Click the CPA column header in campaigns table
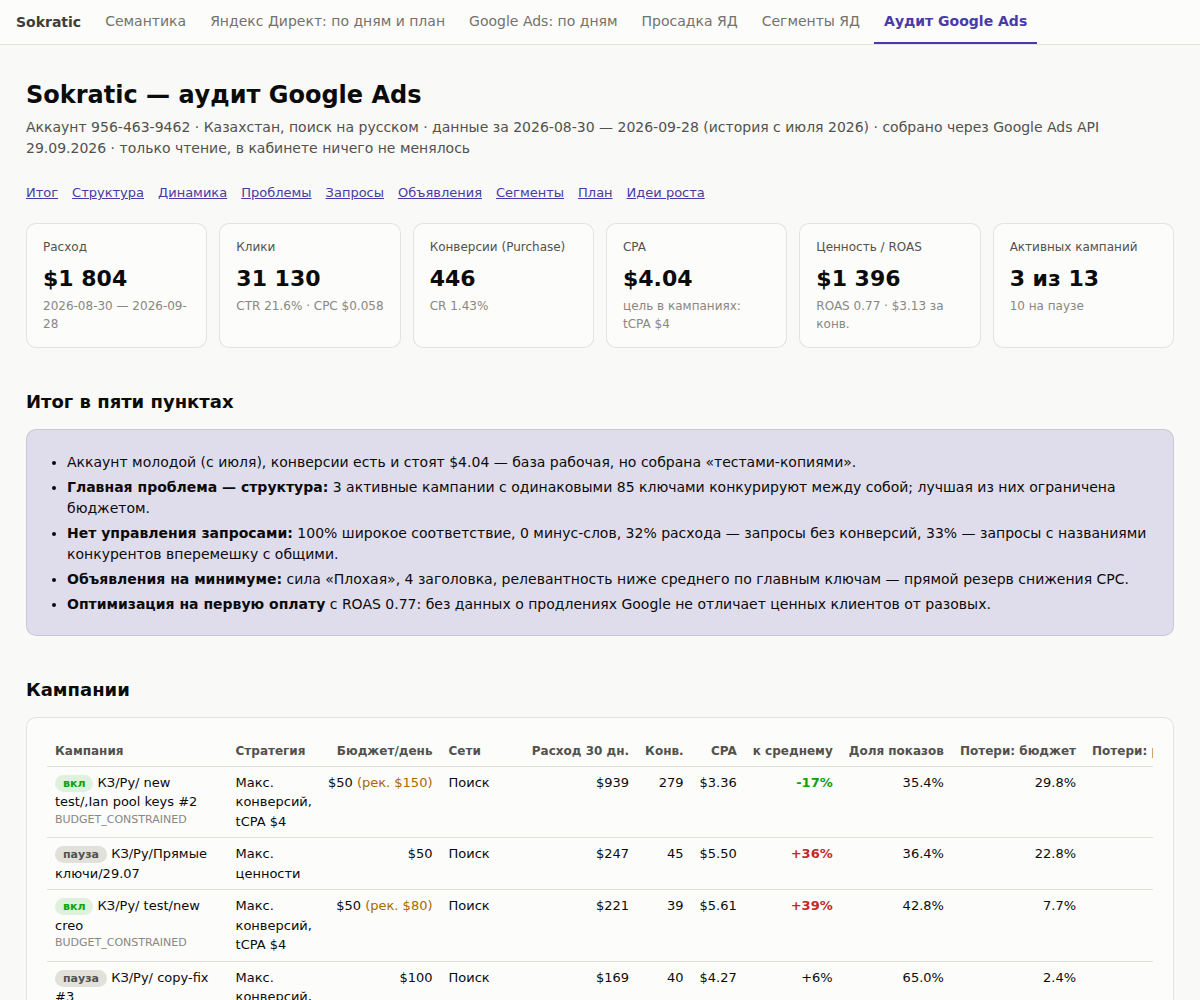 [x=724, y=751]
